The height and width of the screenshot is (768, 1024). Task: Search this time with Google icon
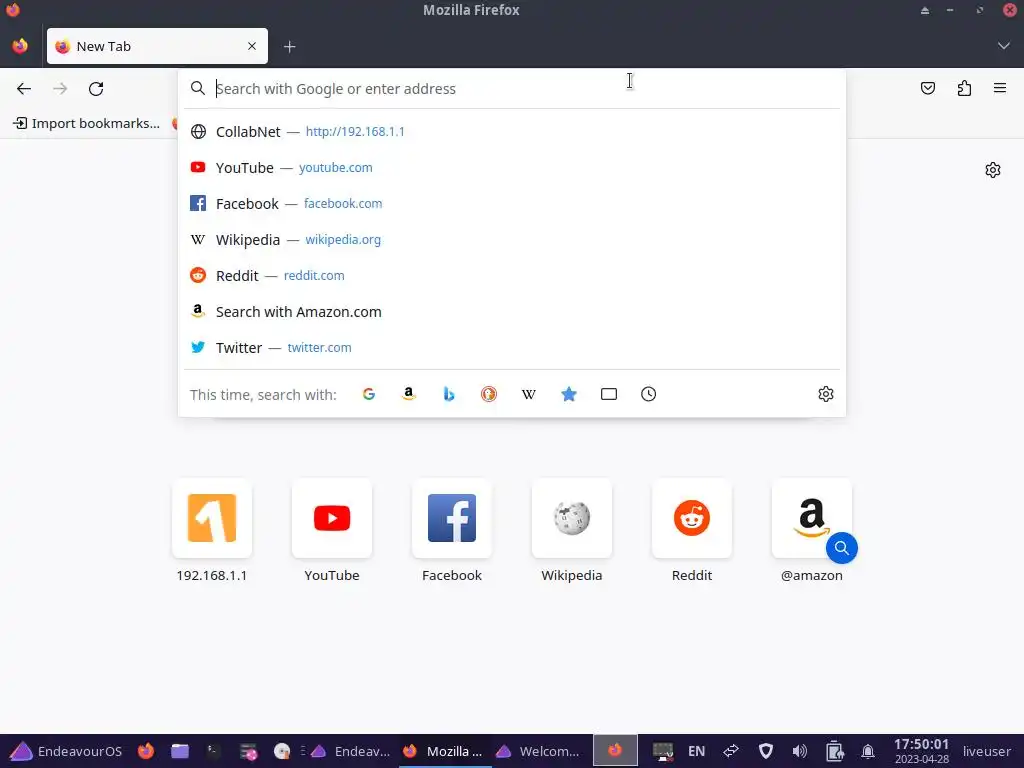(369, 394)
